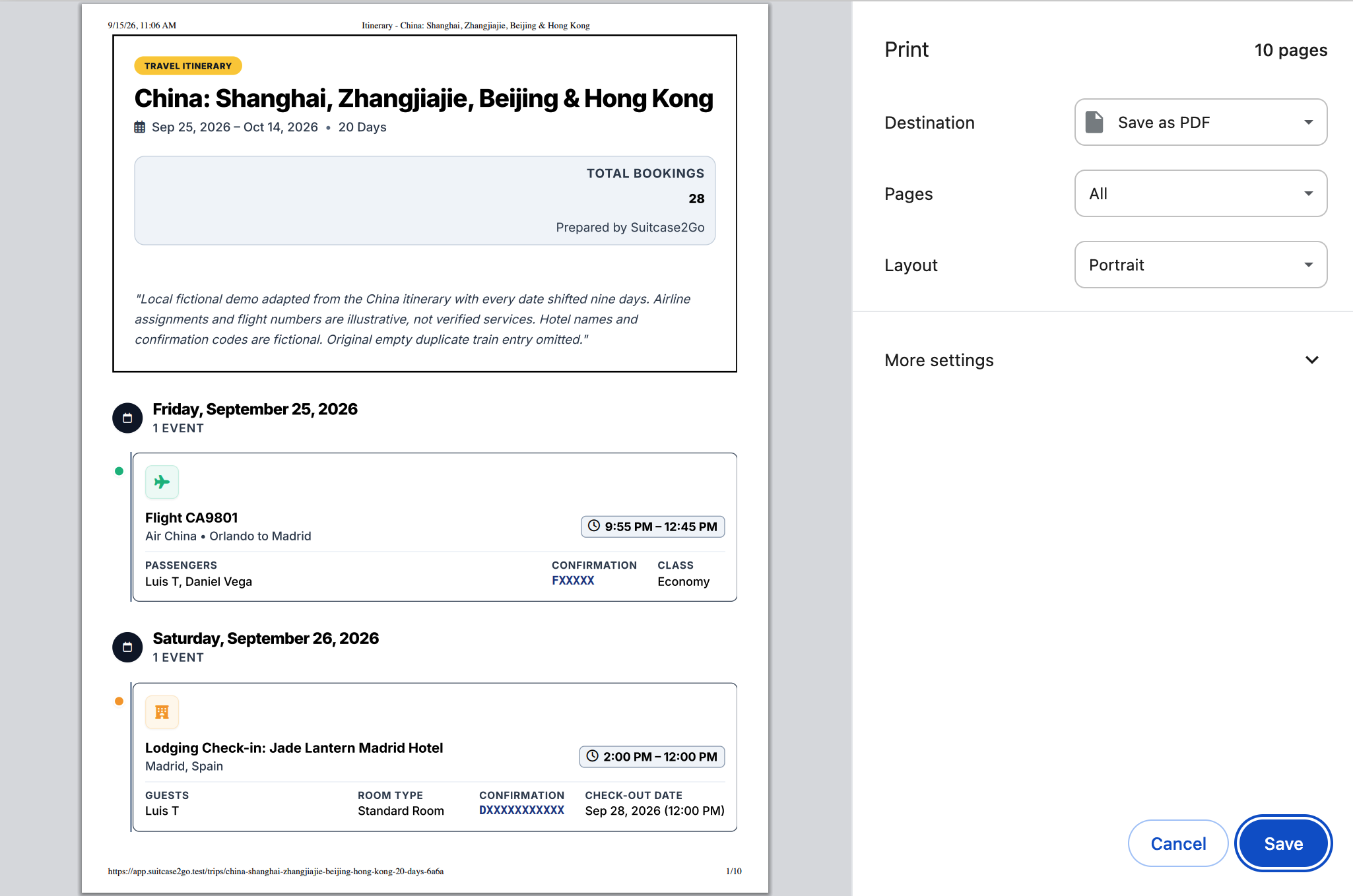Screen dimensions: 1353x896
Task: Click the PDF document icon in Destination
Action: click(x=1094, y=122)
